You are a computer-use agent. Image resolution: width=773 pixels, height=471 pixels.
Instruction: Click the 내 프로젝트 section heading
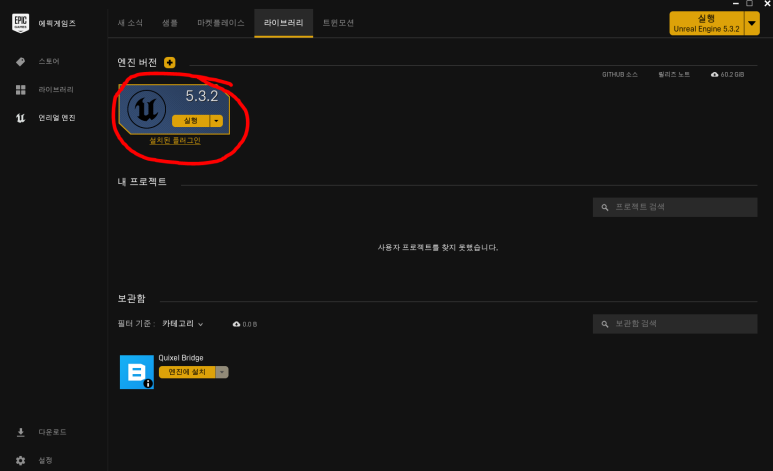[x=142, y=181]
